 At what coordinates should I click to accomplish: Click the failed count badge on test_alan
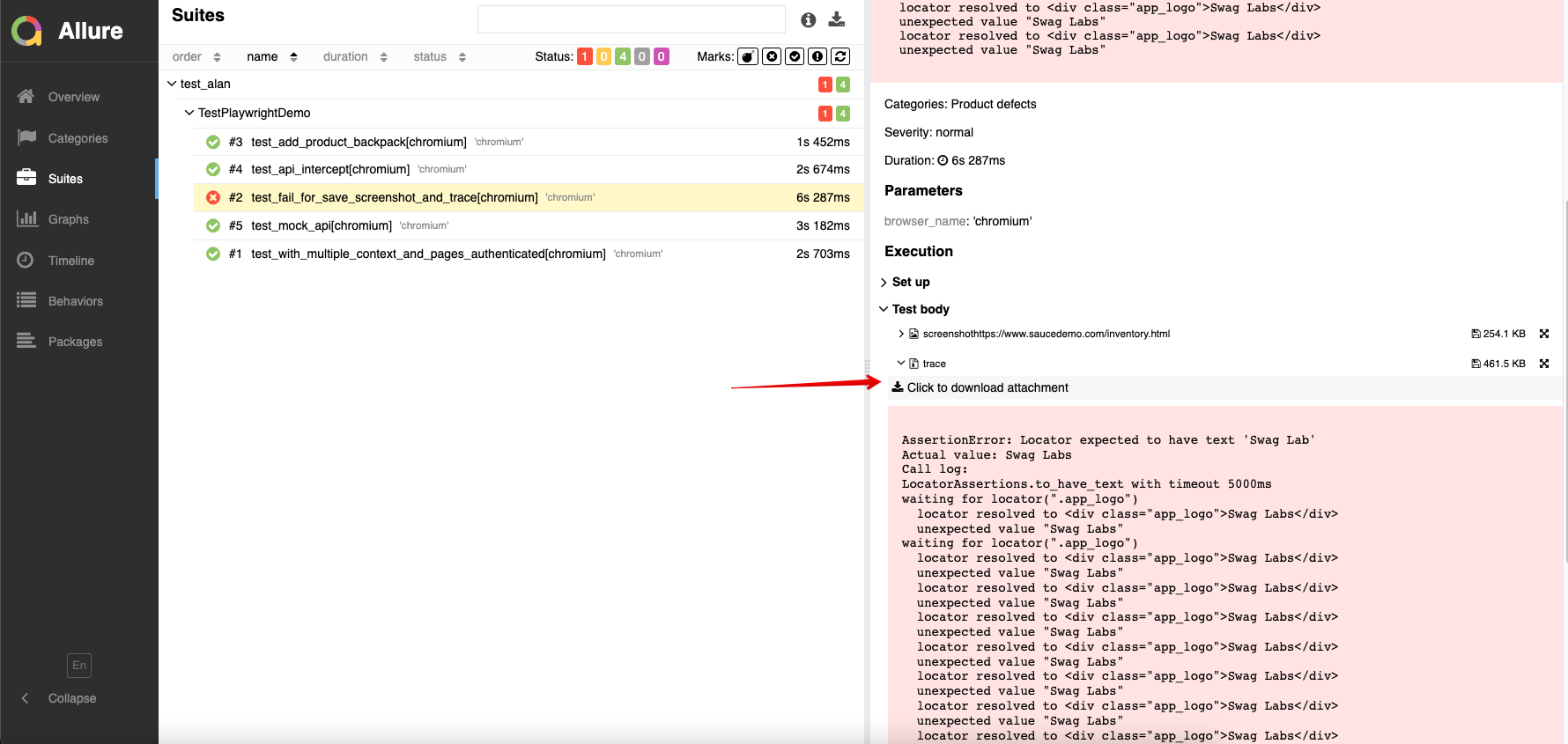pos(825,85)
